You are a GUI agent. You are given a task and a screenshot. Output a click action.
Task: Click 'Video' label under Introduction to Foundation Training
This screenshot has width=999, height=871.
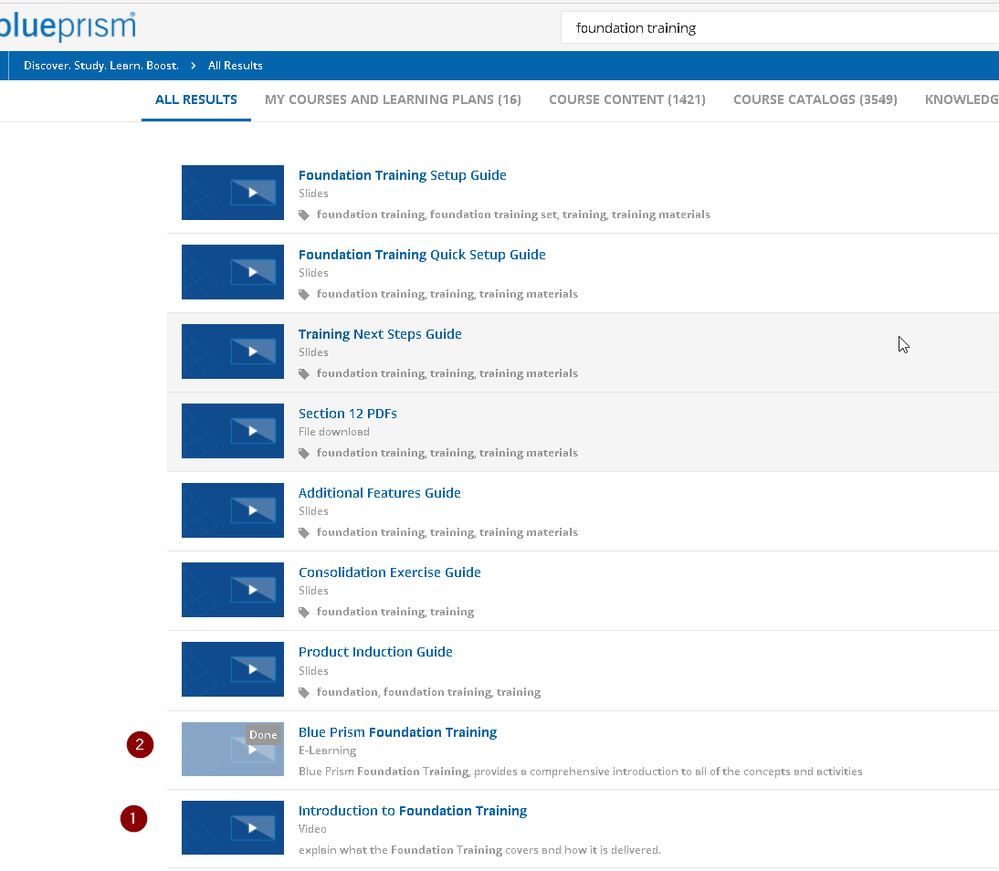pos(312,829)
